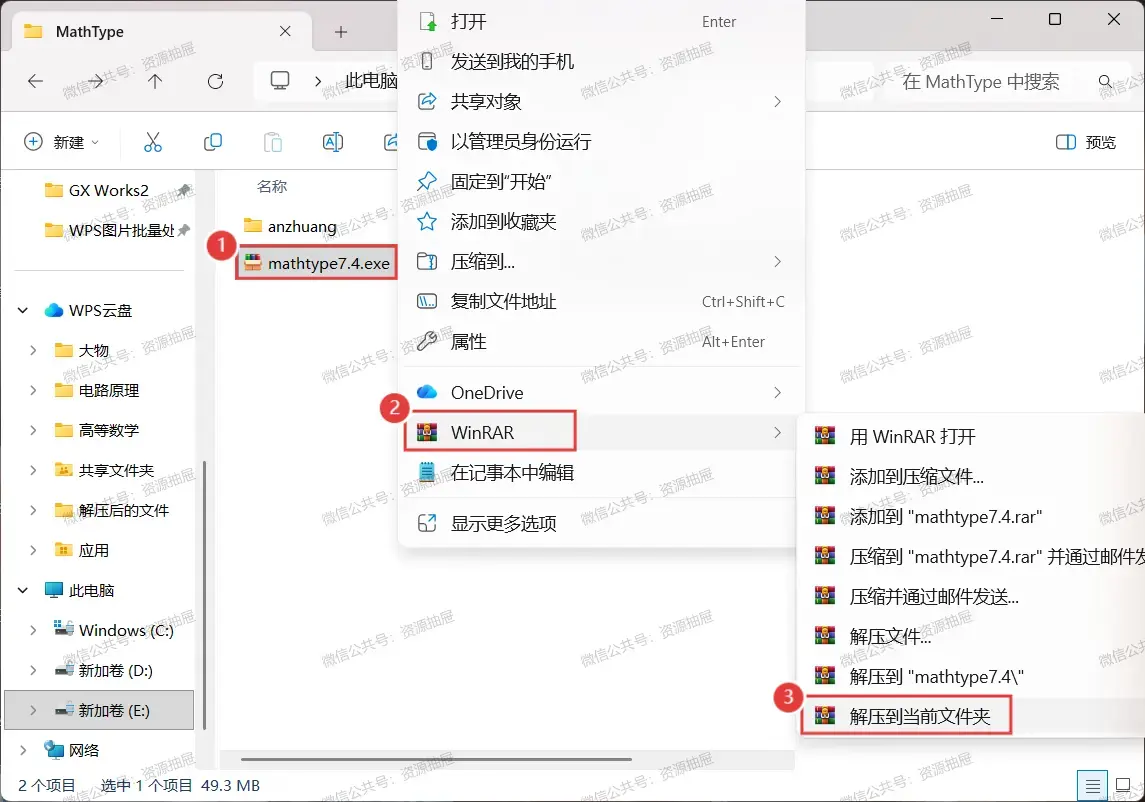Click 此电脑 in address breadcrumb
This screenshot has height=802, width=1145.
(371, 80)
